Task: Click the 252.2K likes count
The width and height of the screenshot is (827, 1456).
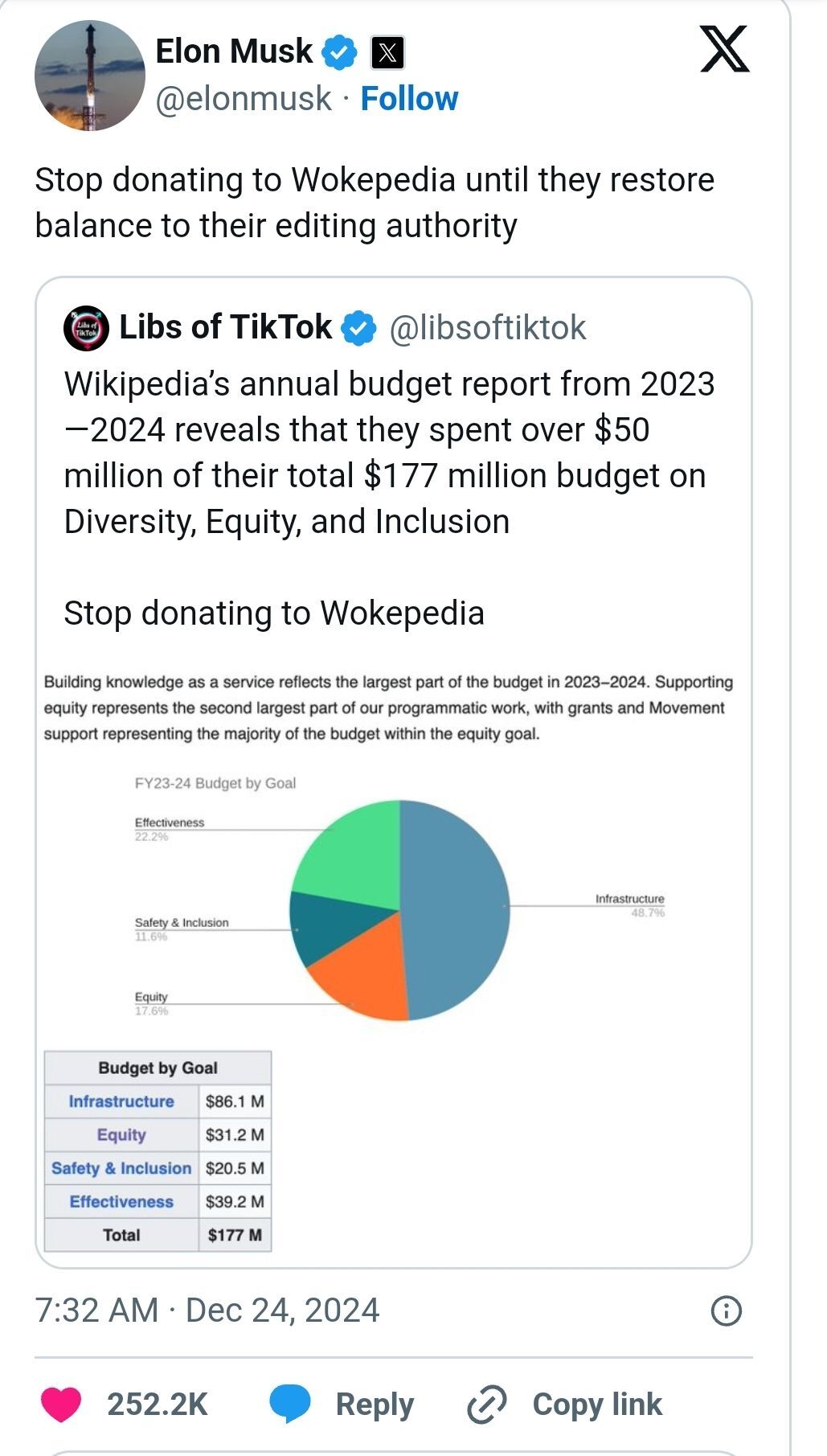Action: [x=158, y=1405]
